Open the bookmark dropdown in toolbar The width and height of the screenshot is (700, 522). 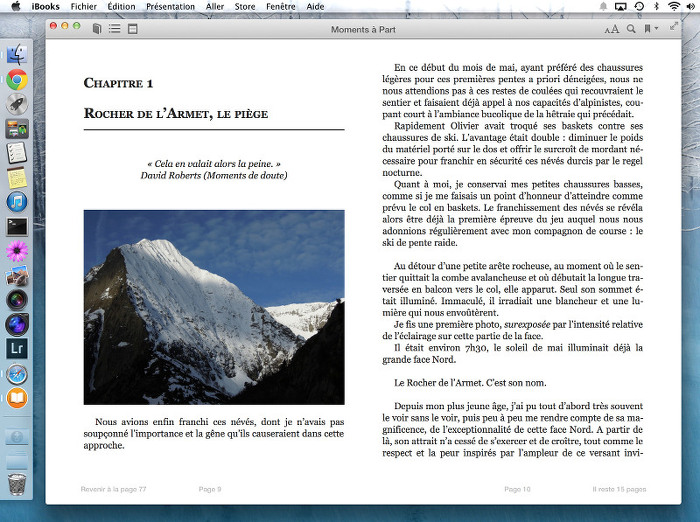651,29
